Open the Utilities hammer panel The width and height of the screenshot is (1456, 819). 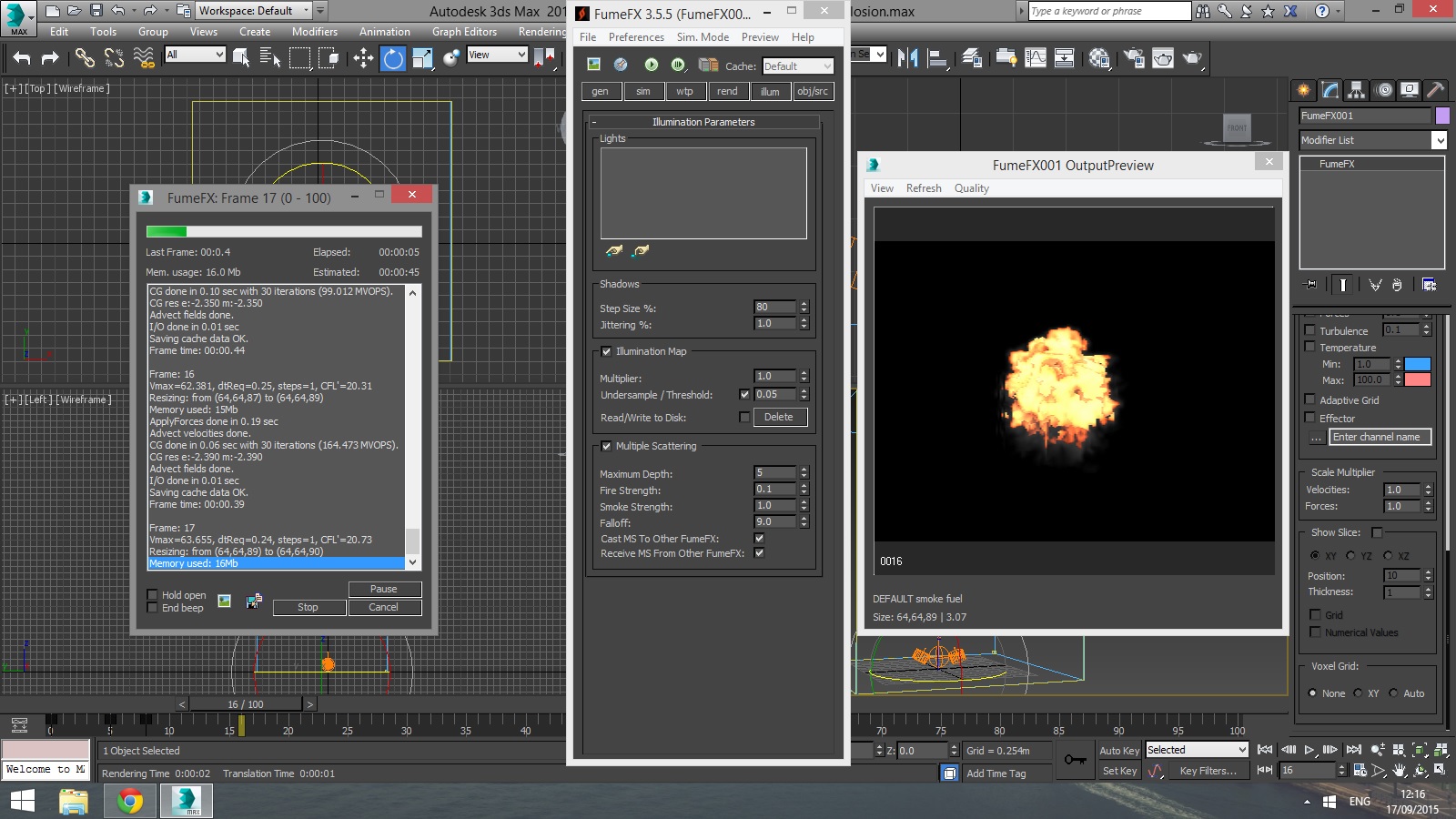[x=1435, y=89]
